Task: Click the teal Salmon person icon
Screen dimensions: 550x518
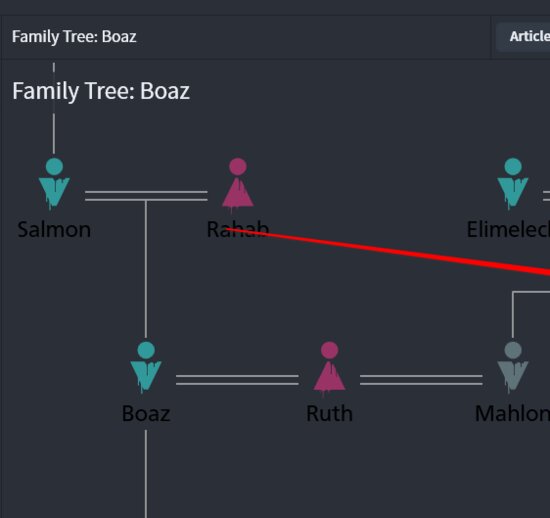Action: click(54, 184)
